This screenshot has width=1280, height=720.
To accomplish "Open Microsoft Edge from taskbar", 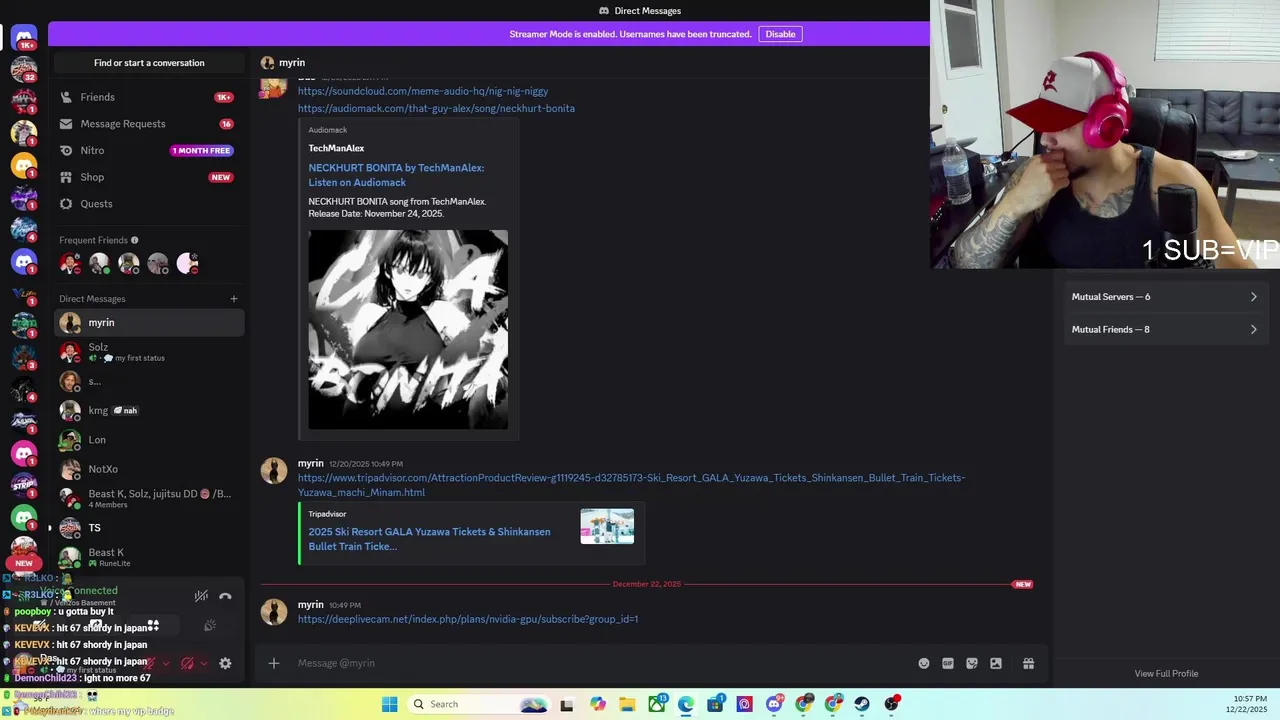I will pyautogui.click(x=686, y=704).
